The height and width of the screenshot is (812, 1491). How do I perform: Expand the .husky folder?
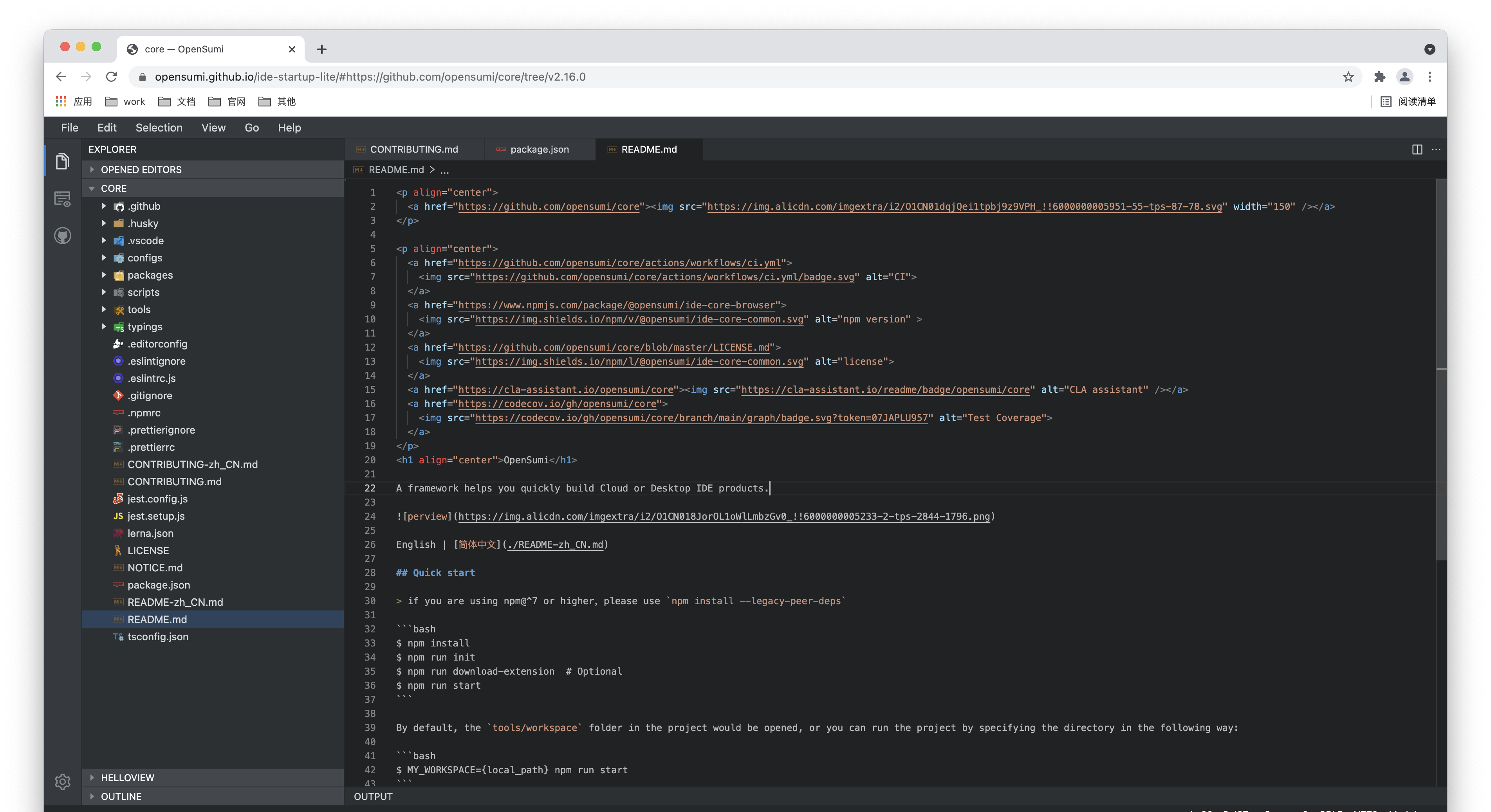coord(213,223)
